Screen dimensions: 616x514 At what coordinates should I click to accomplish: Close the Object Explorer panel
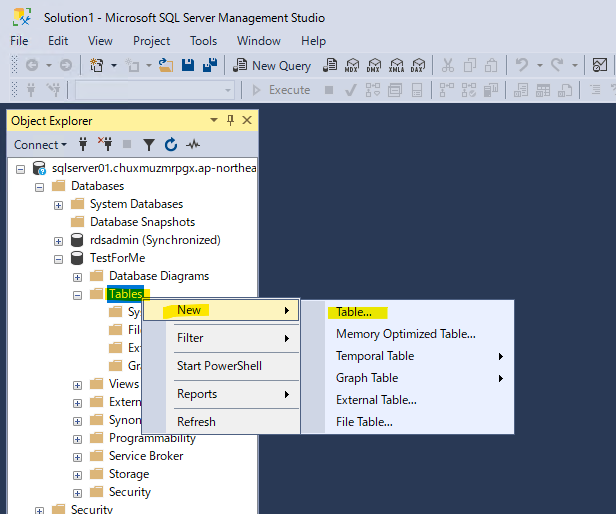click(247, 120)
